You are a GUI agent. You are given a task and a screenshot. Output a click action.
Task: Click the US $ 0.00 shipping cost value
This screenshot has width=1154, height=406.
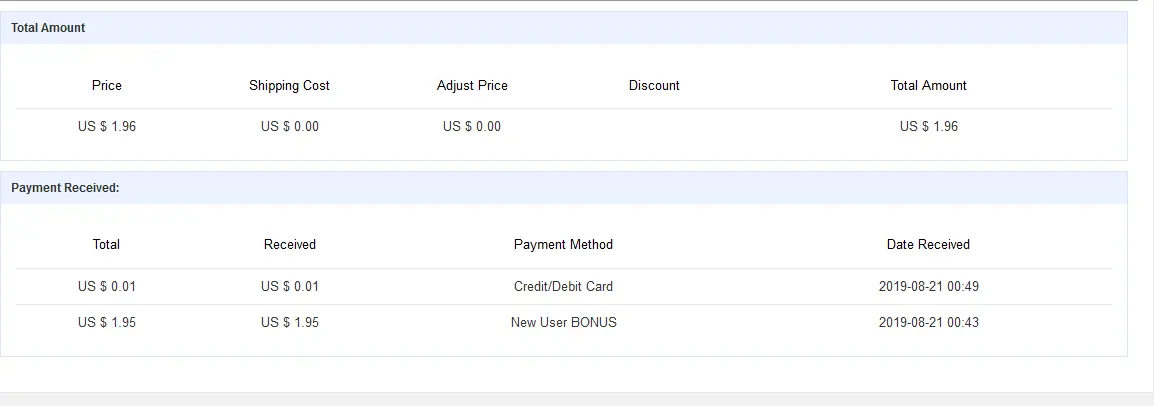(x=289, y=127)
